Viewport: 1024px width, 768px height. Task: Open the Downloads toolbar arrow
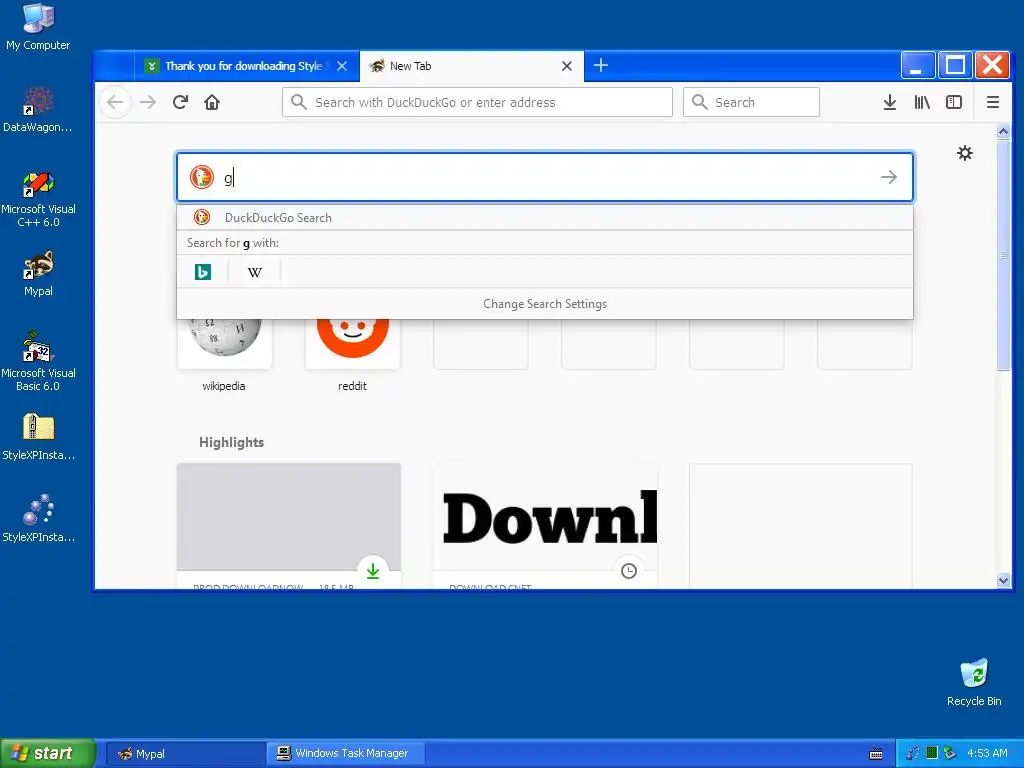click(x=889, y=103)
